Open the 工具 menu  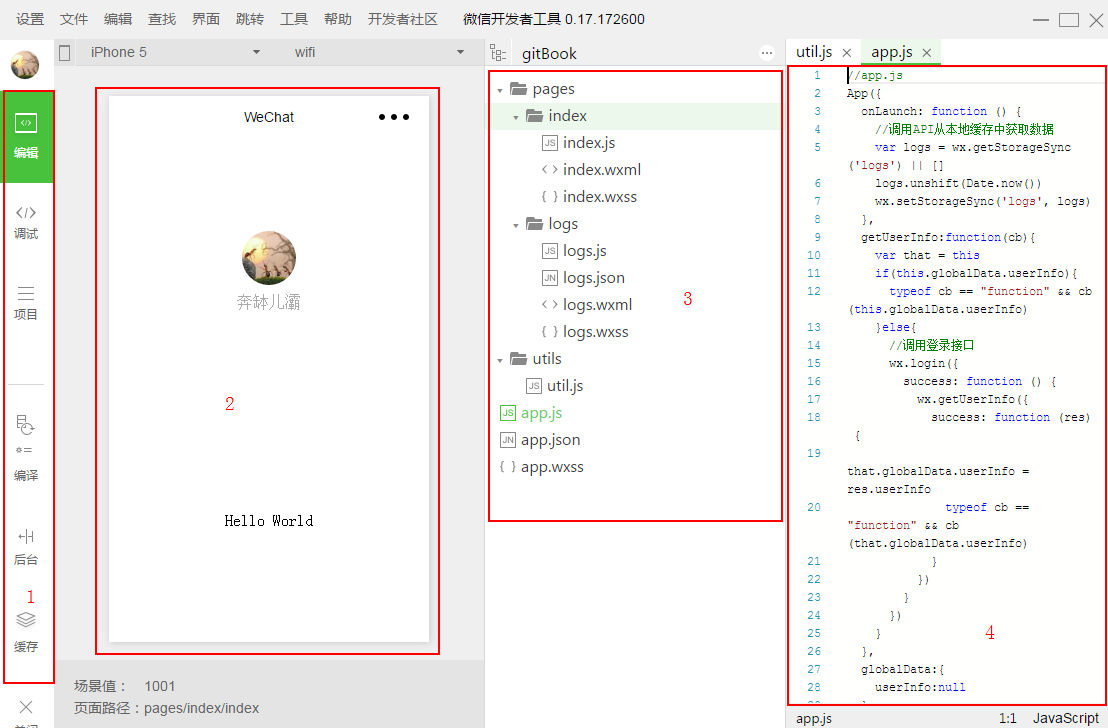click(x=293, y=19)
